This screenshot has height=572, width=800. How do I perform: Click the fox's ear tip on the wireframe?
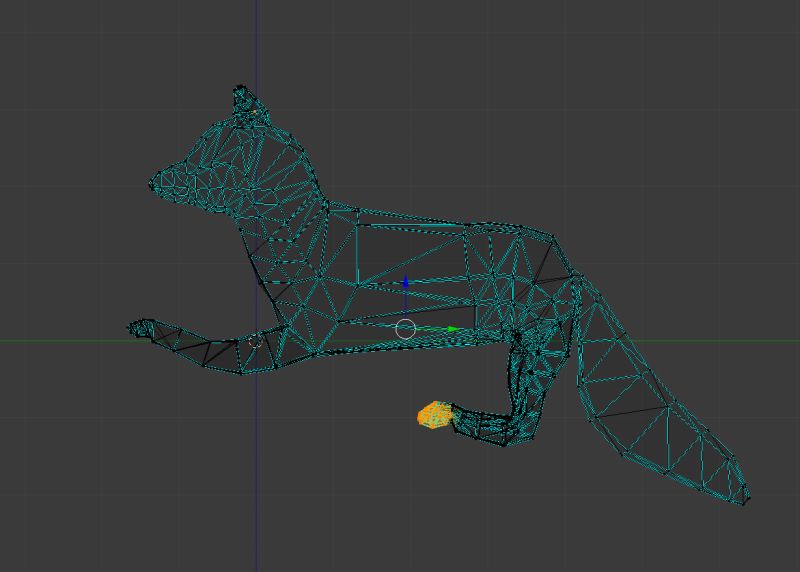point(240,89)
